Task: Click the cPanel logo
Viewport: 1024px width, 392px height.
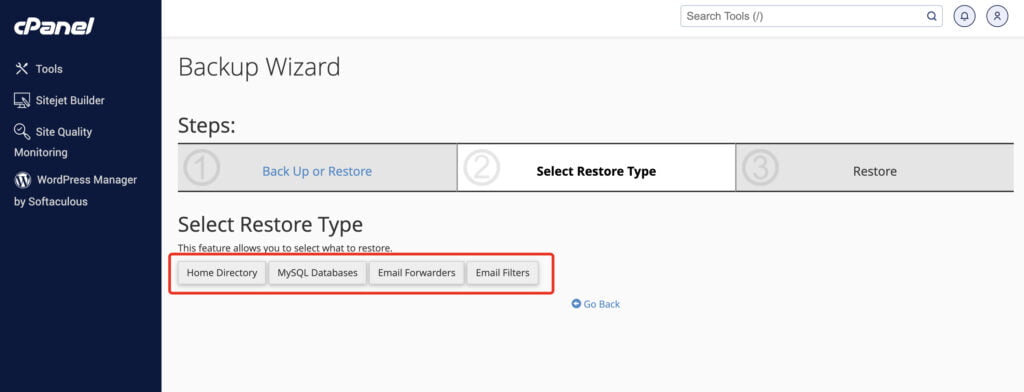Action: (x=54, y=27)
